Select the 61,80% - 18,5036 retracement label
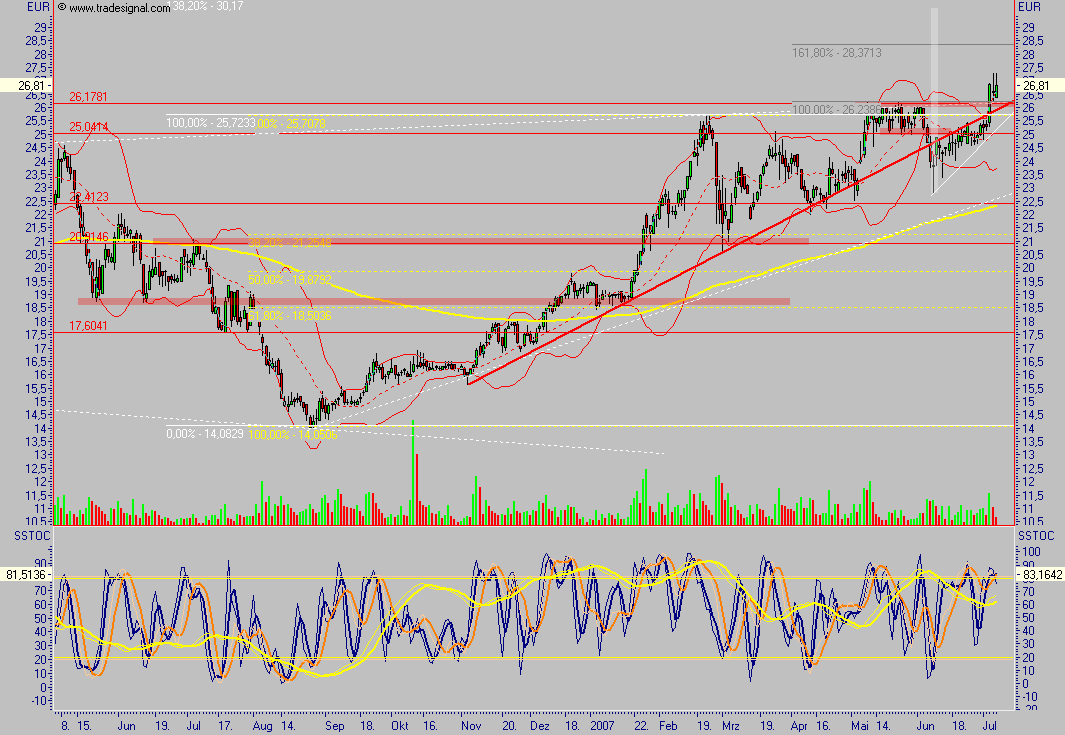This screenshot has width=1065, height=735. coord(290,316)
